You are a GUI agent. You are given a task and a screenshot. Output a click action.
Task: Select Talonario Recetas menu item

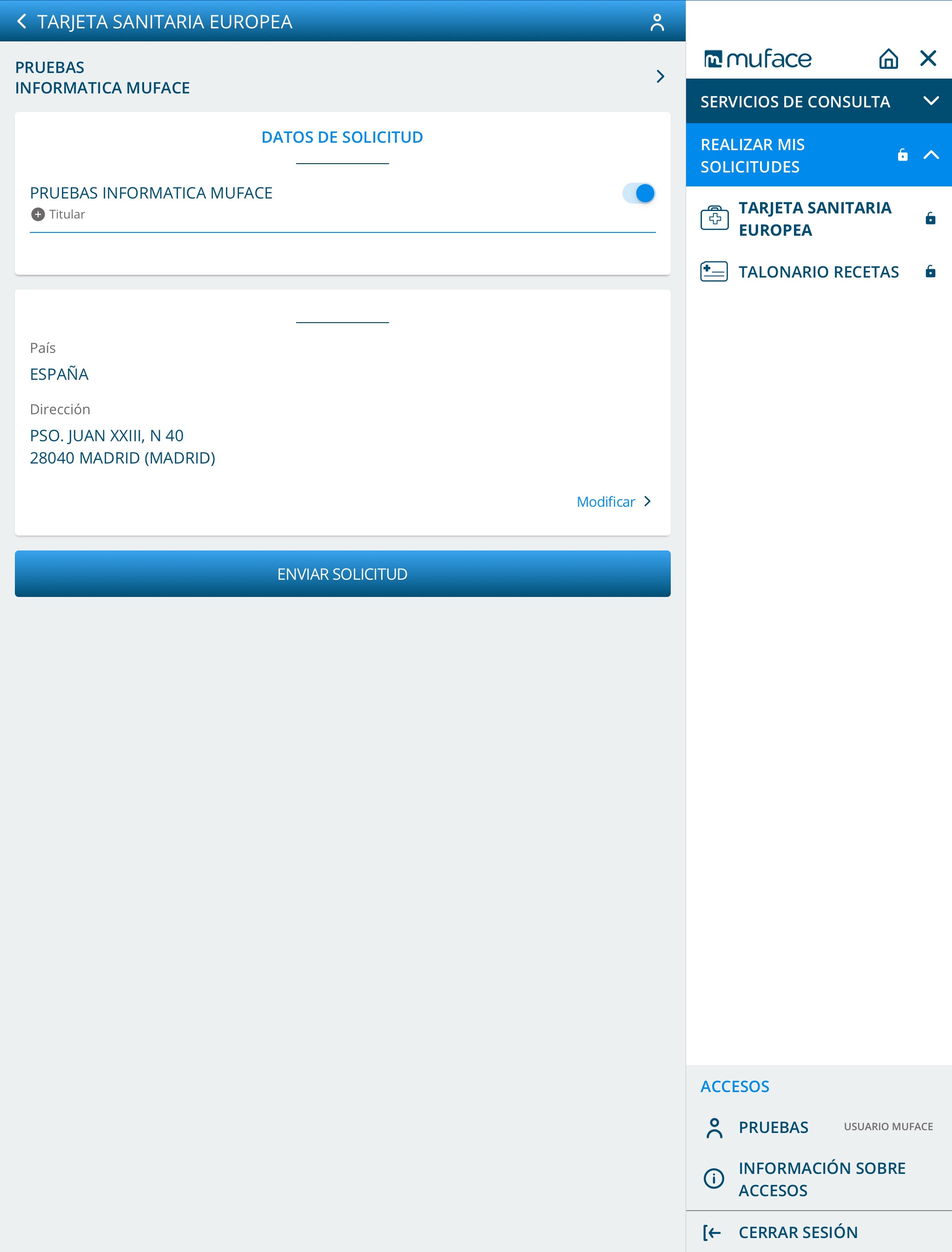pos(818,272)
